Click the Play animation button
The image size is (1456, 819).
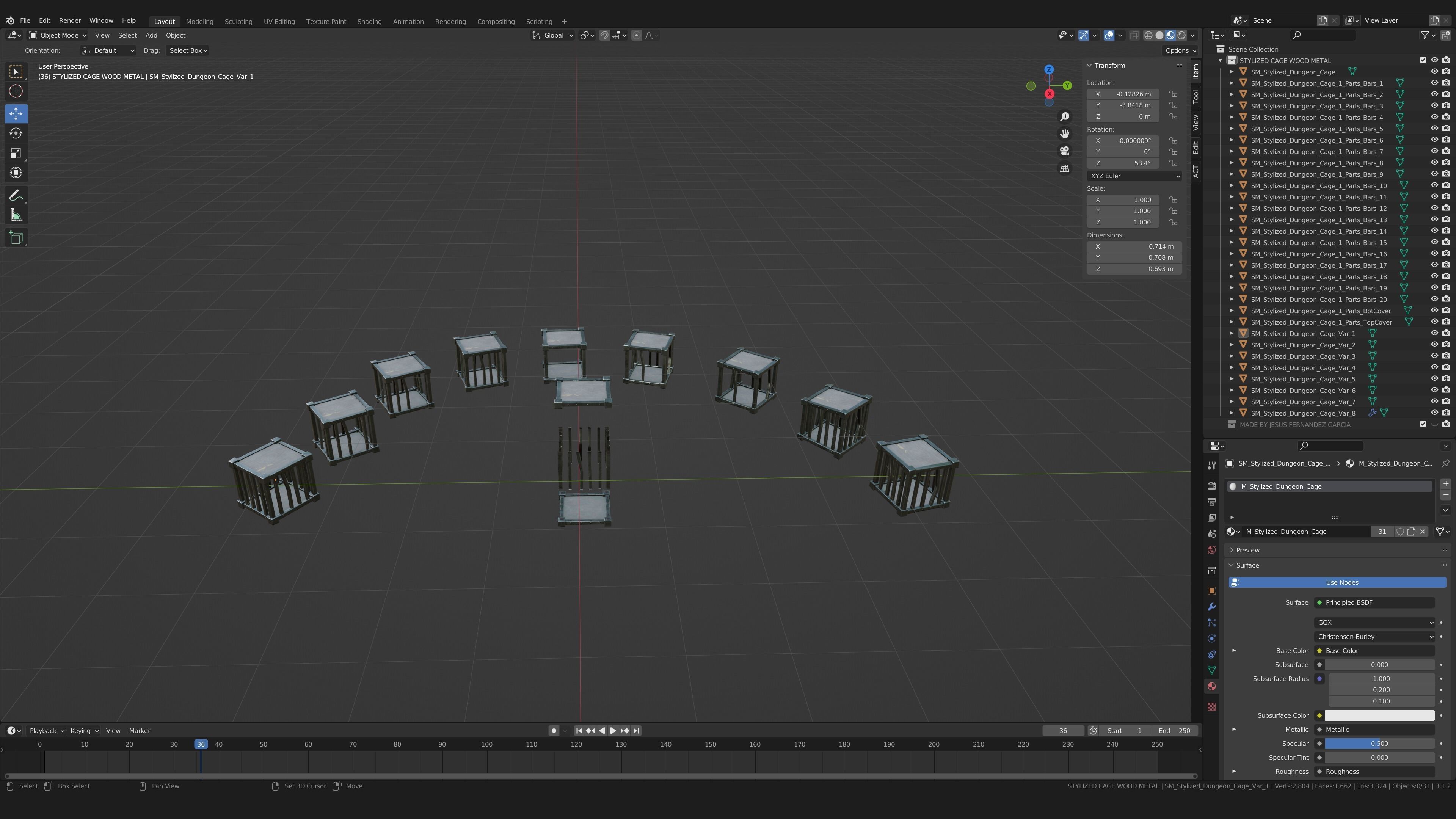click(x=613, y=730)
